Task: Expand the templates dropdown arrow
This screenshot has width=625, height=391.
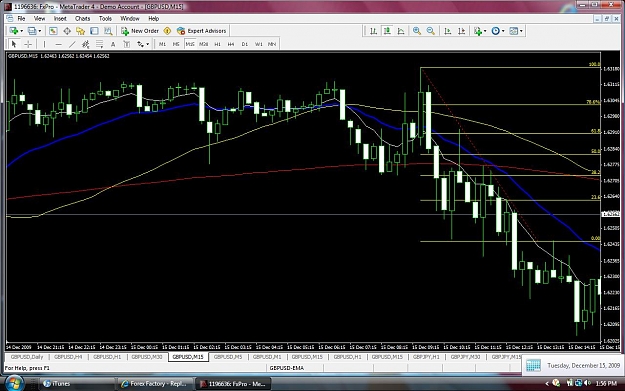Action: point(521,31)
